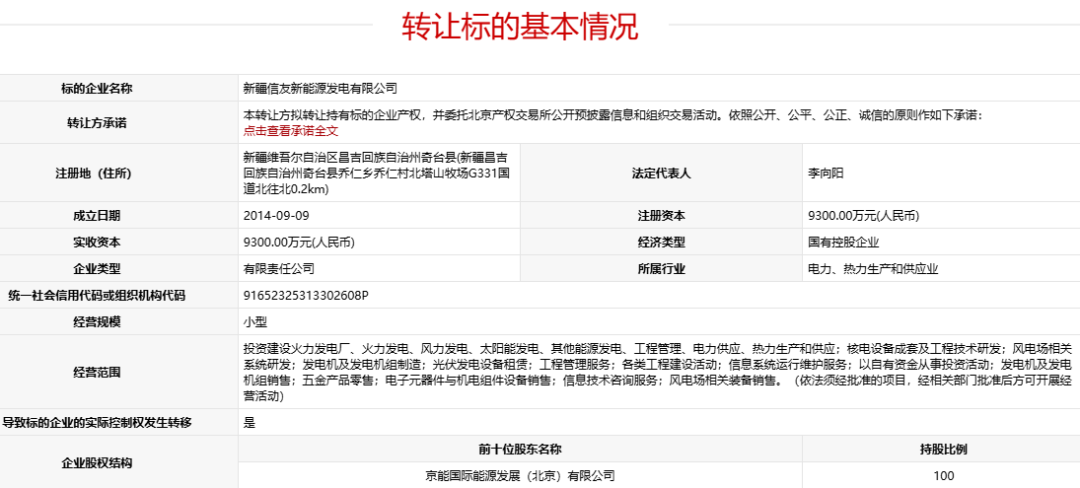Select 9300.00万元 value beside 注册资本
Viewport: 1080px width, 488px height.
[864, 215]
